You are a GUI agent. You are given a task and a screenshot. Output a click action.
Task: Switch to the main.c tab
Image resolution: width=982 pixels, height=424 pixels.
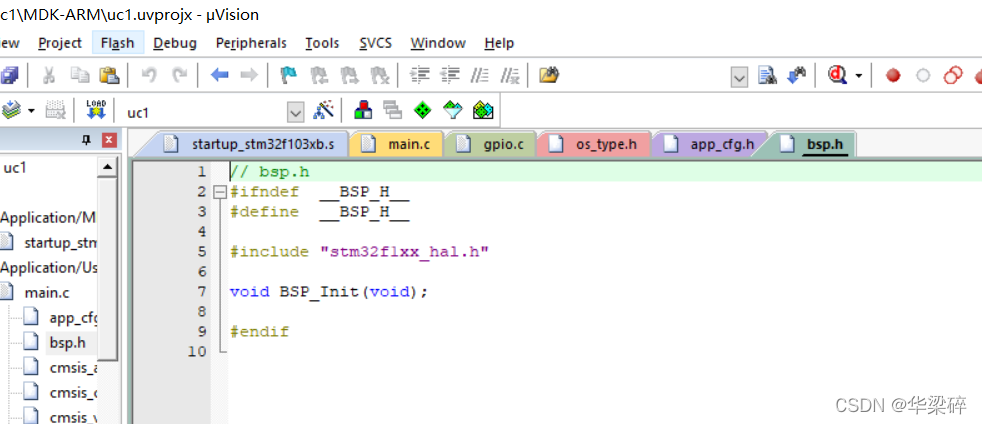click(x=396, y=144)
